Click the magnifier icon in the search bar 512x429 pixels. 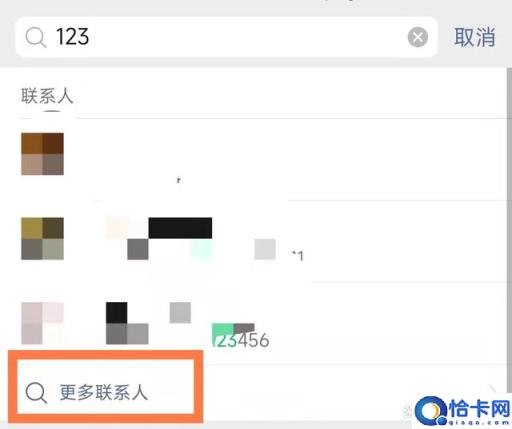(36, 37)
